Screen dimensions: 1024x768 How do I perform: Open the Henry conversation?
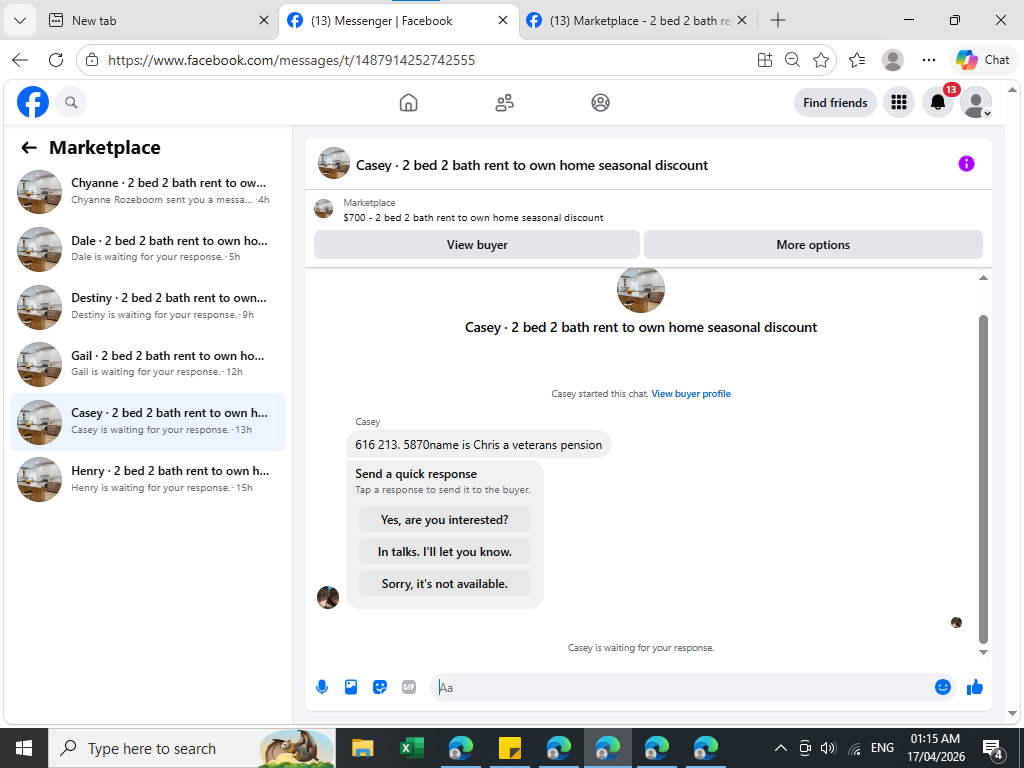(x=148, y=479)
